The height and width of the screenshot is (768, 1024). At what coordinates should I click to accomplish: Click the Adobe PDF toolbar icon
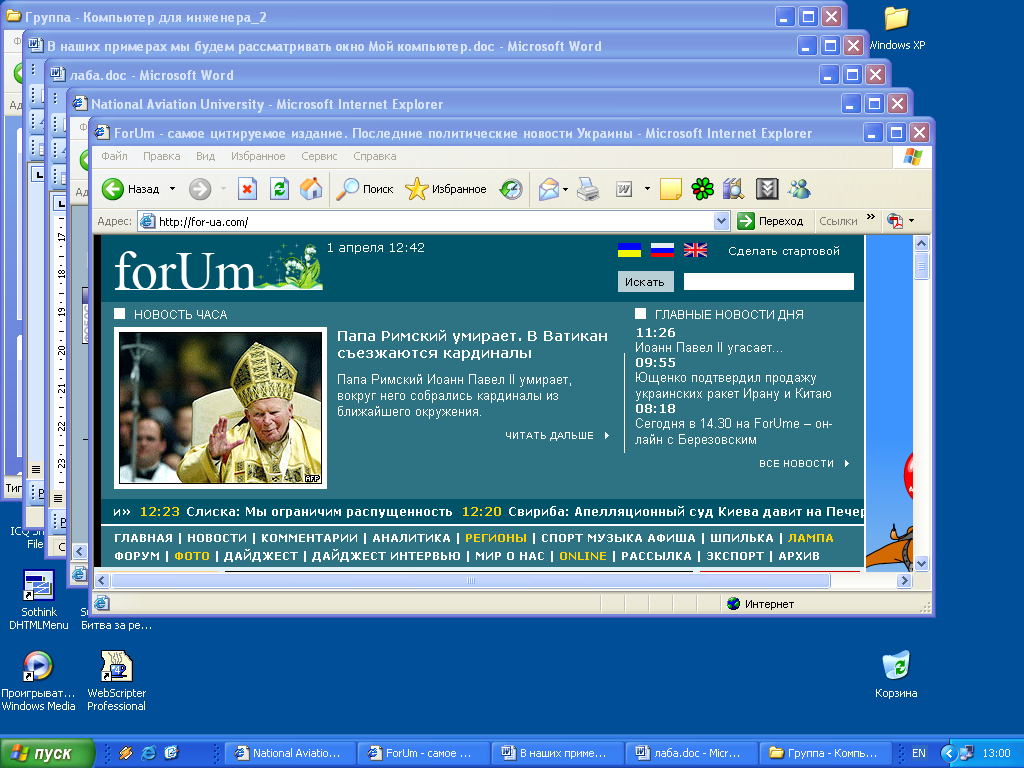point(895,221)
